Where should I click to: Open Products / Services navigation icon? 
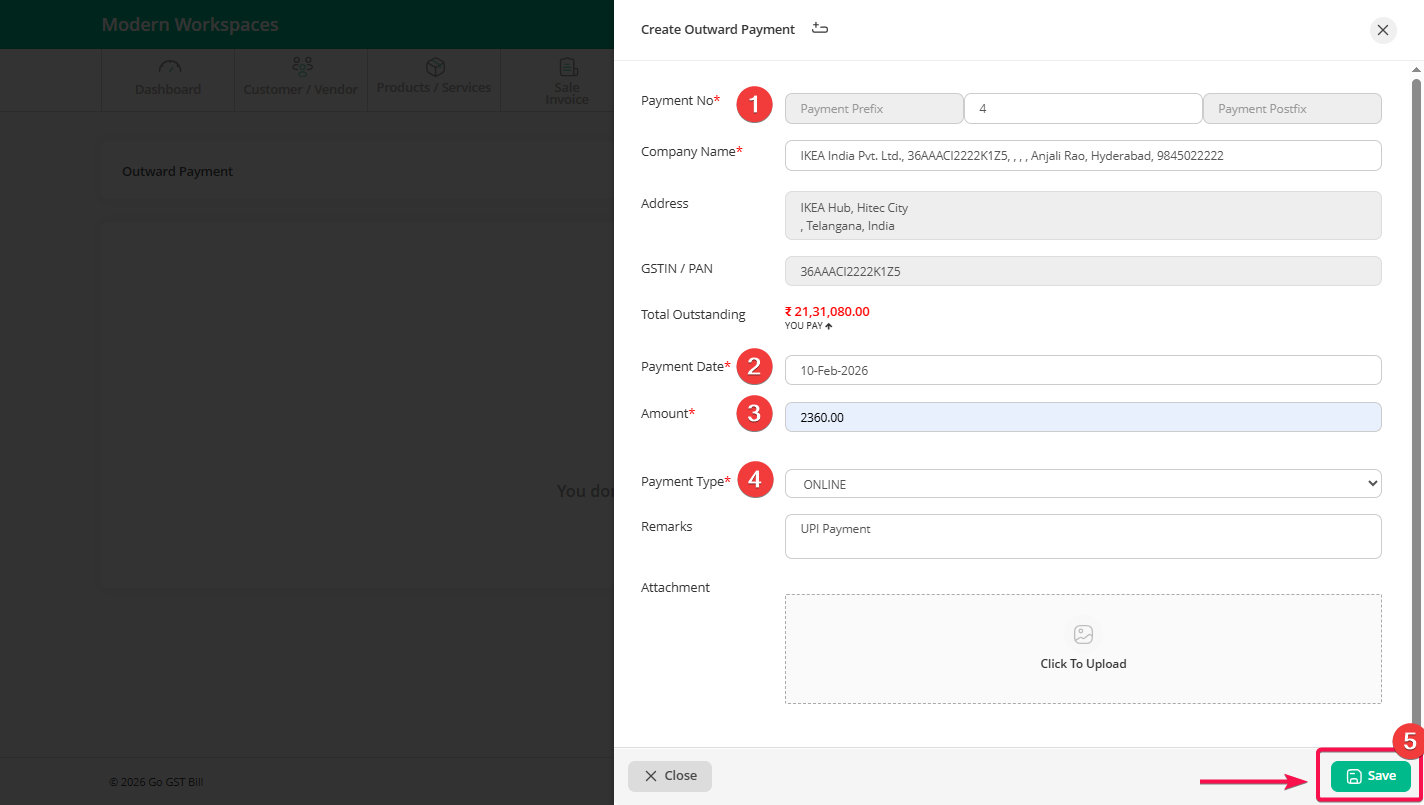pyautogui.click(x=434, y=67)
